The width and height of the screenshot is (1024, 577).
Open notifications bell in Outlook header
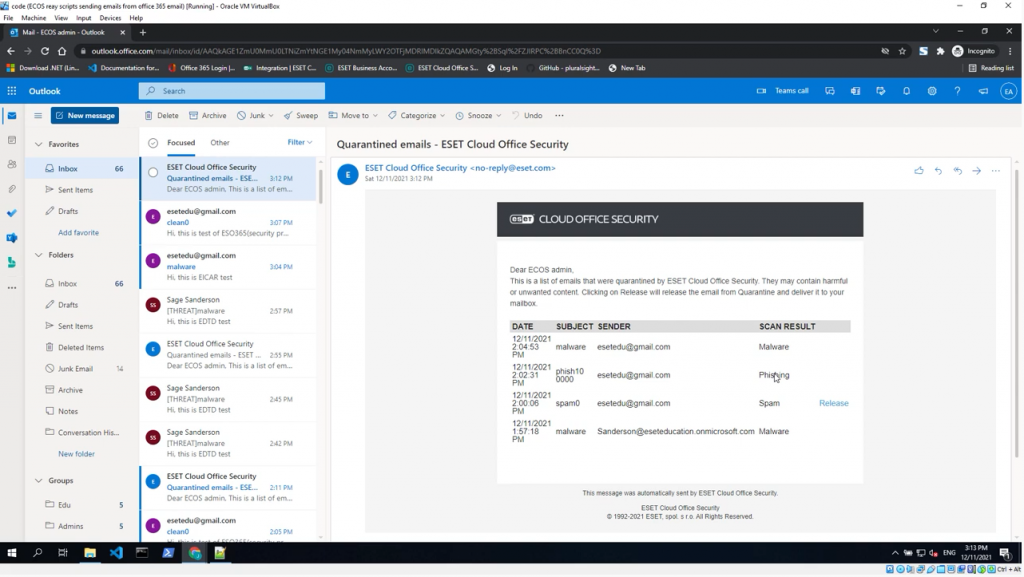tap(906, 91)
